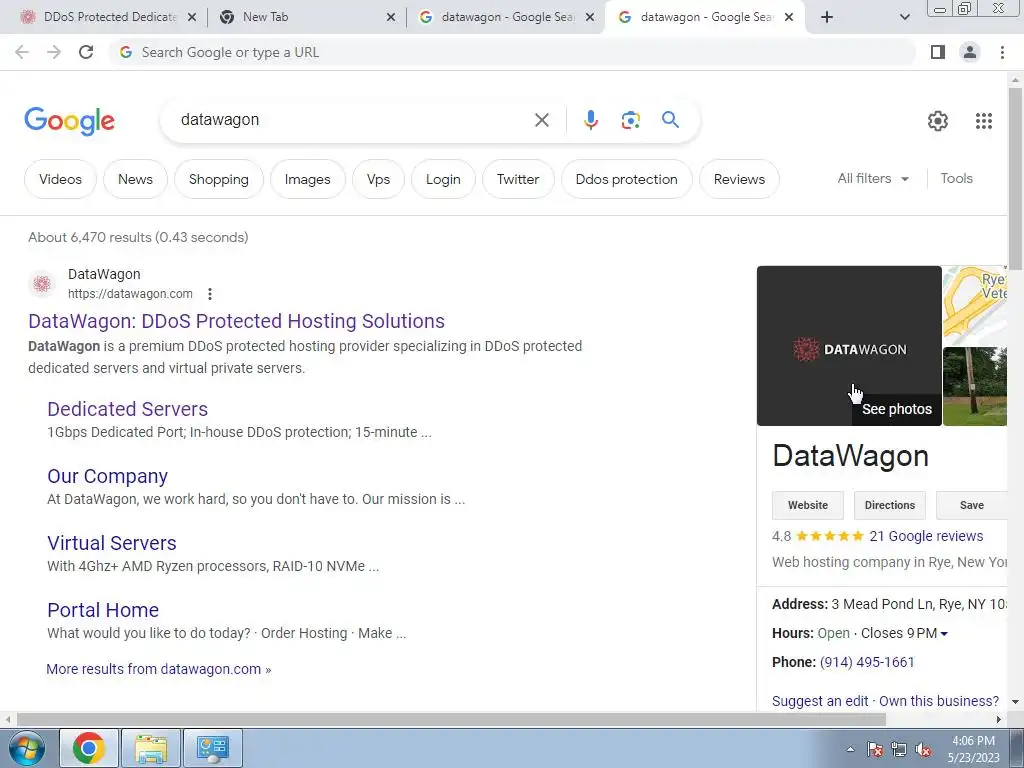Image resolution: width=1024 pixels, height=768 pixels.
Task: Open the Our Company sitelink
Action: [x=107, y=476]
